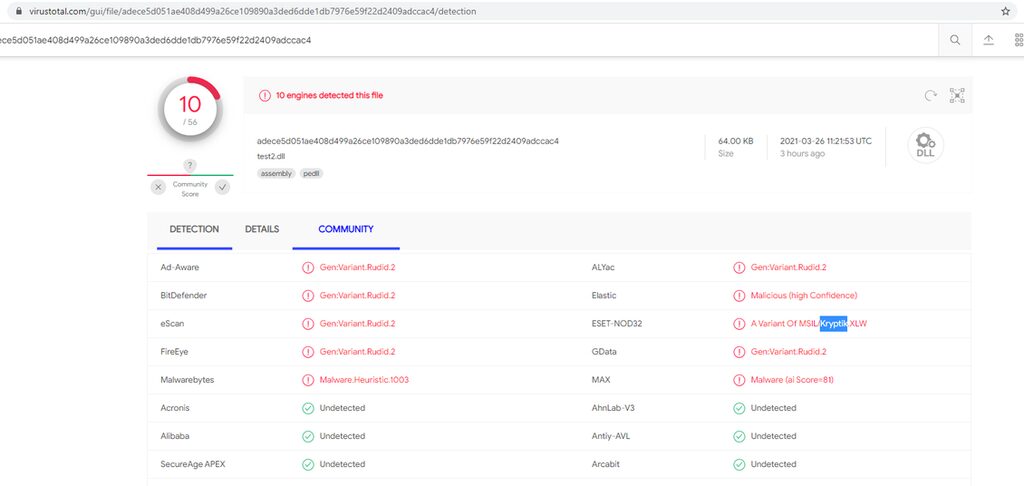The image size is (1024, 486).
Task: Click the alert icon in the ALYac row
Action: click(x=739, y=268)
